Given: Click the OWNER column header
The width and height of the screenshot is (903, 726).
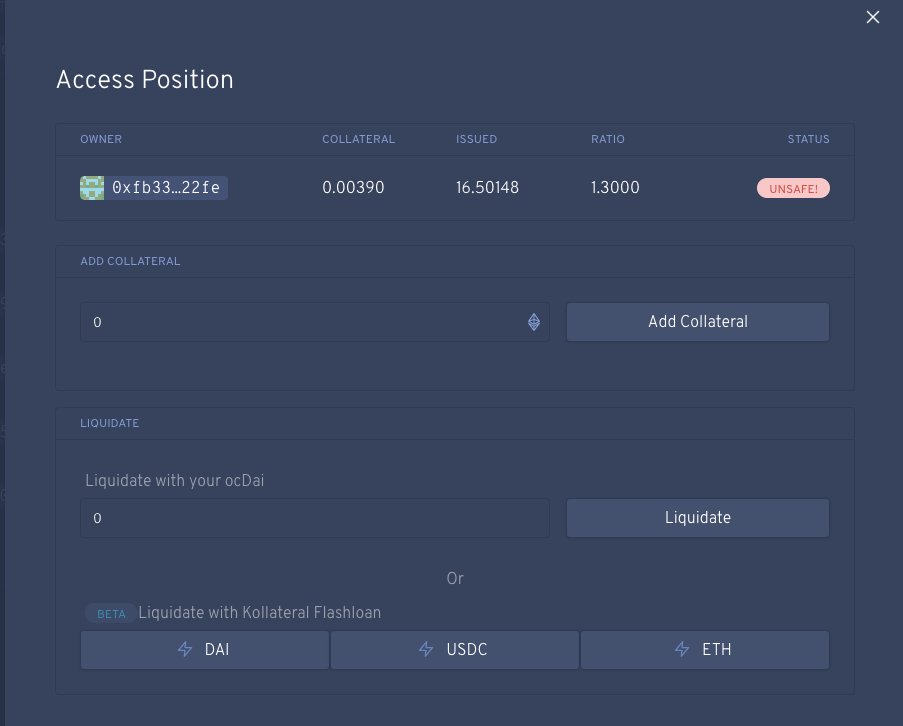Looking at the screenshot, I should (x=101, y=139).
